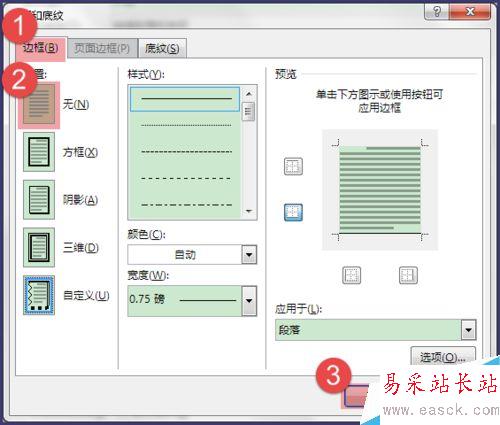Toggle the left border button below preview
The height and width of the screenshot is (425, 500).
tap(352, 275)
